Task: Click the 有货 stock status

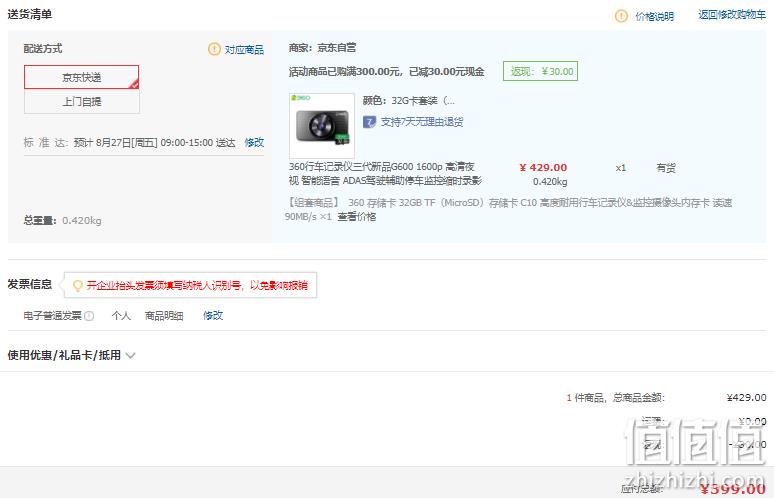Action: point(665,168)
